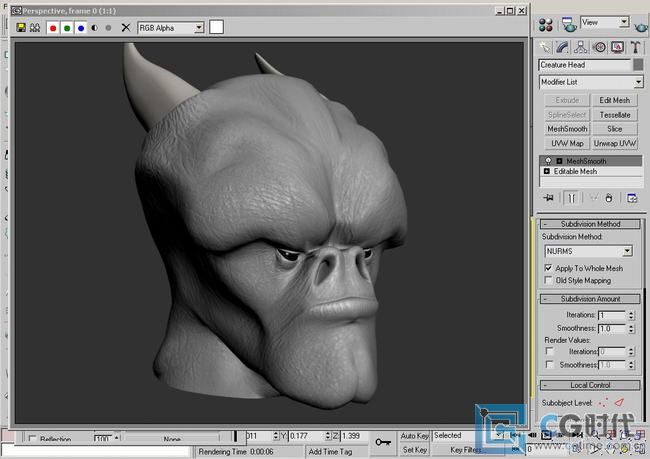The height and width of the screenshot is (459, 650).
Task: Click the gray object color swatch
Action: click(638, 65)
